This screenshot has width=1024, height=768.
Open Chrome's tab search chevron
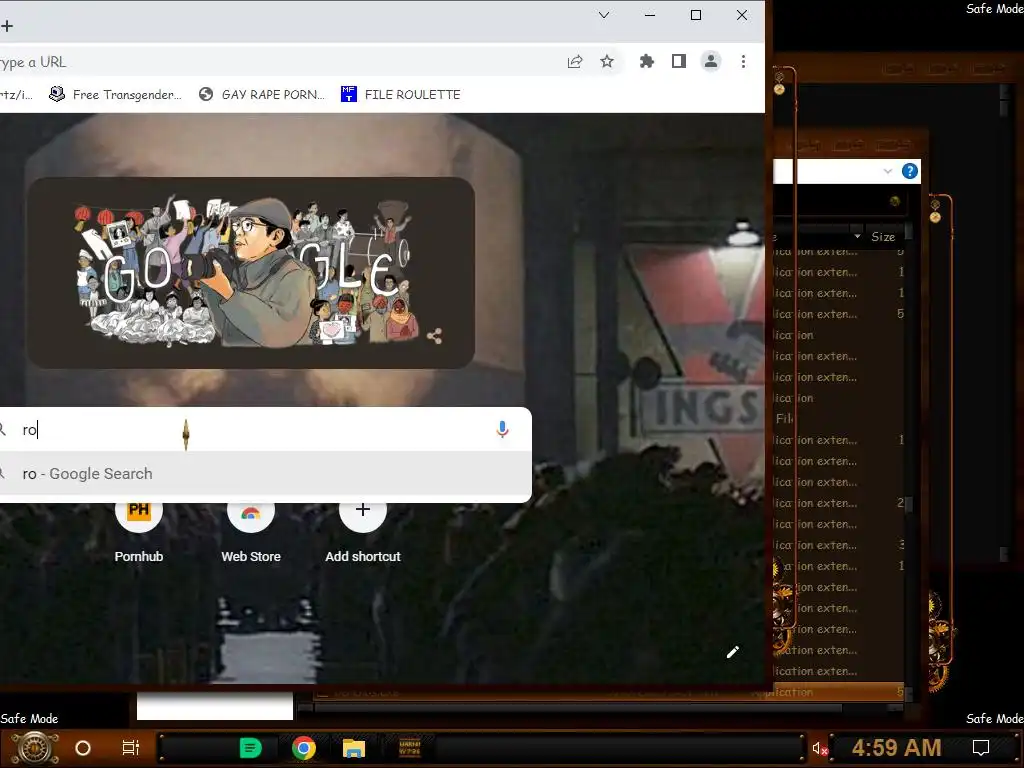pyautogui.click(x=604, y=15)
